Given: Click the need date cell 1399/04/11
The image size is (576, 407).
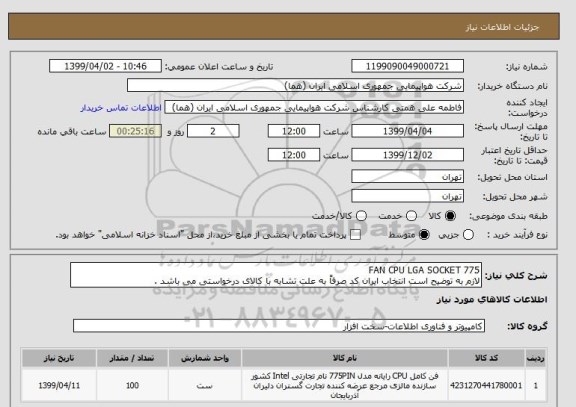Looking at the screenshot, I should (x=59, y=386).
